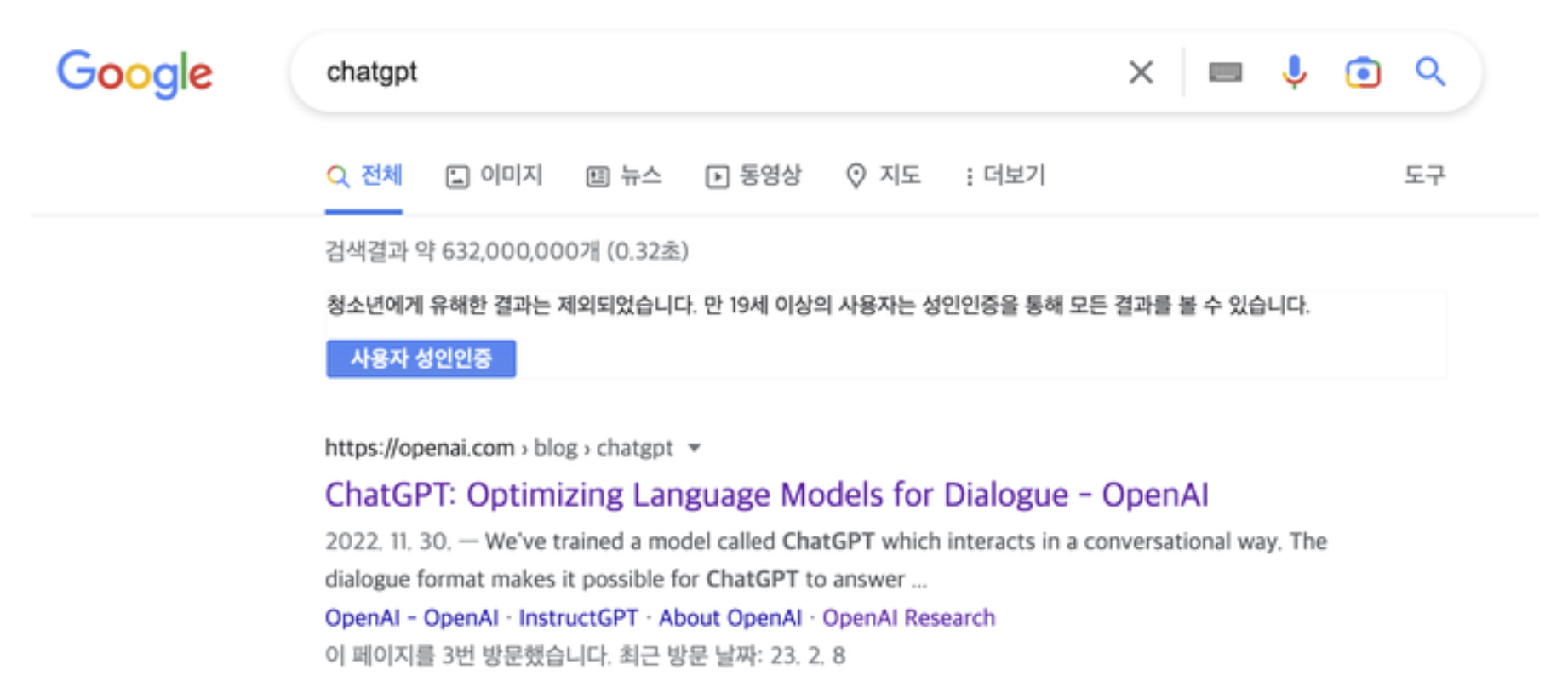Click the 2022. 11. 30. snippet date
Viewport: 1568px width, 693px height.
tap(388, 541)
